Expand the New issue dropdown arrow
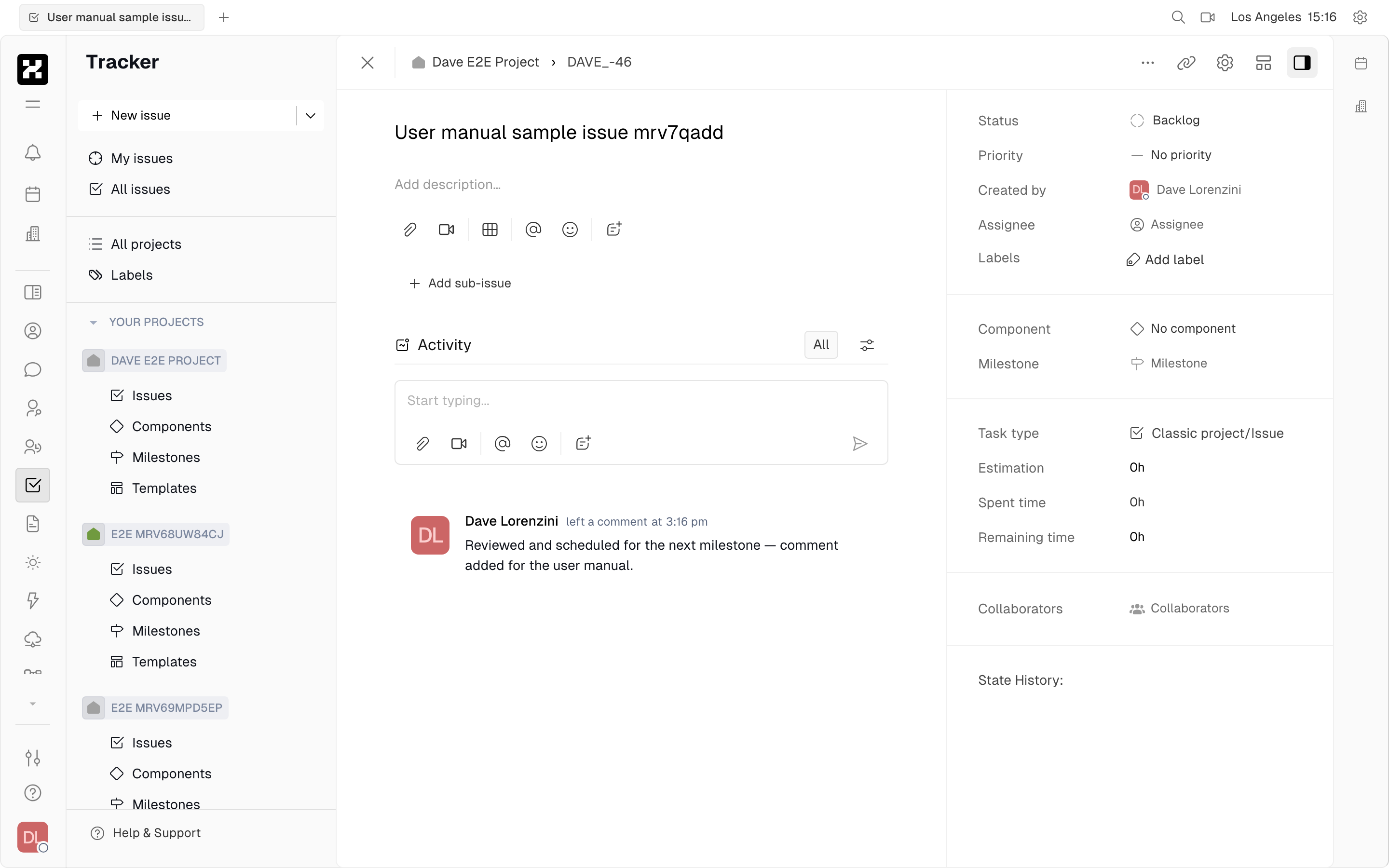The height and width of the screenshot is (868, 1389). (311, 115)
